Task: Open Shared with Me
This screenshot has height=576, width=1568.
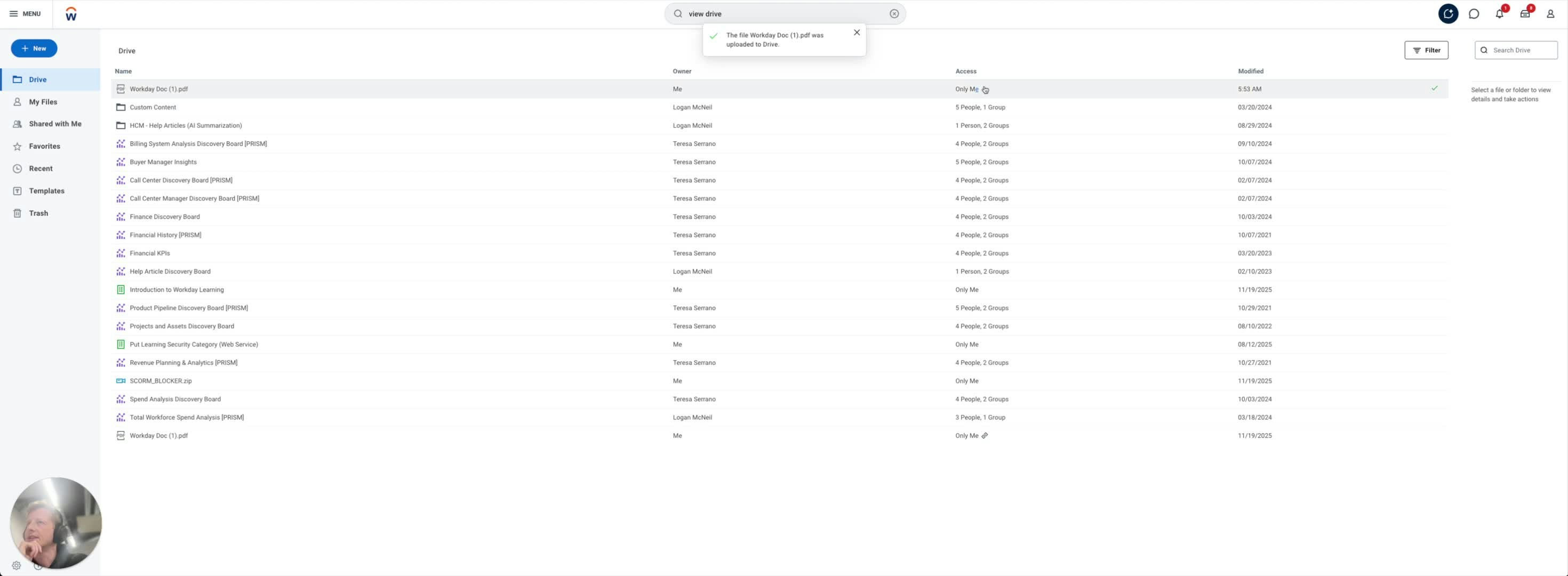Action: (56, 124)
